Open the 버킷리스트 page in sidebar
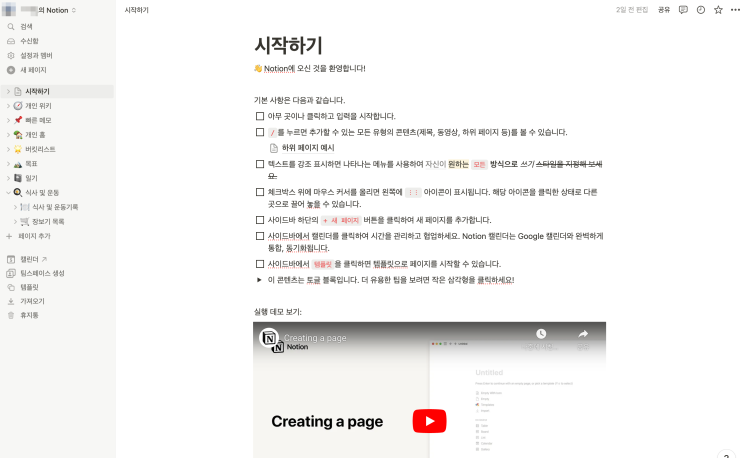This screenshot has width=743, height=458. tap(40, 149)
